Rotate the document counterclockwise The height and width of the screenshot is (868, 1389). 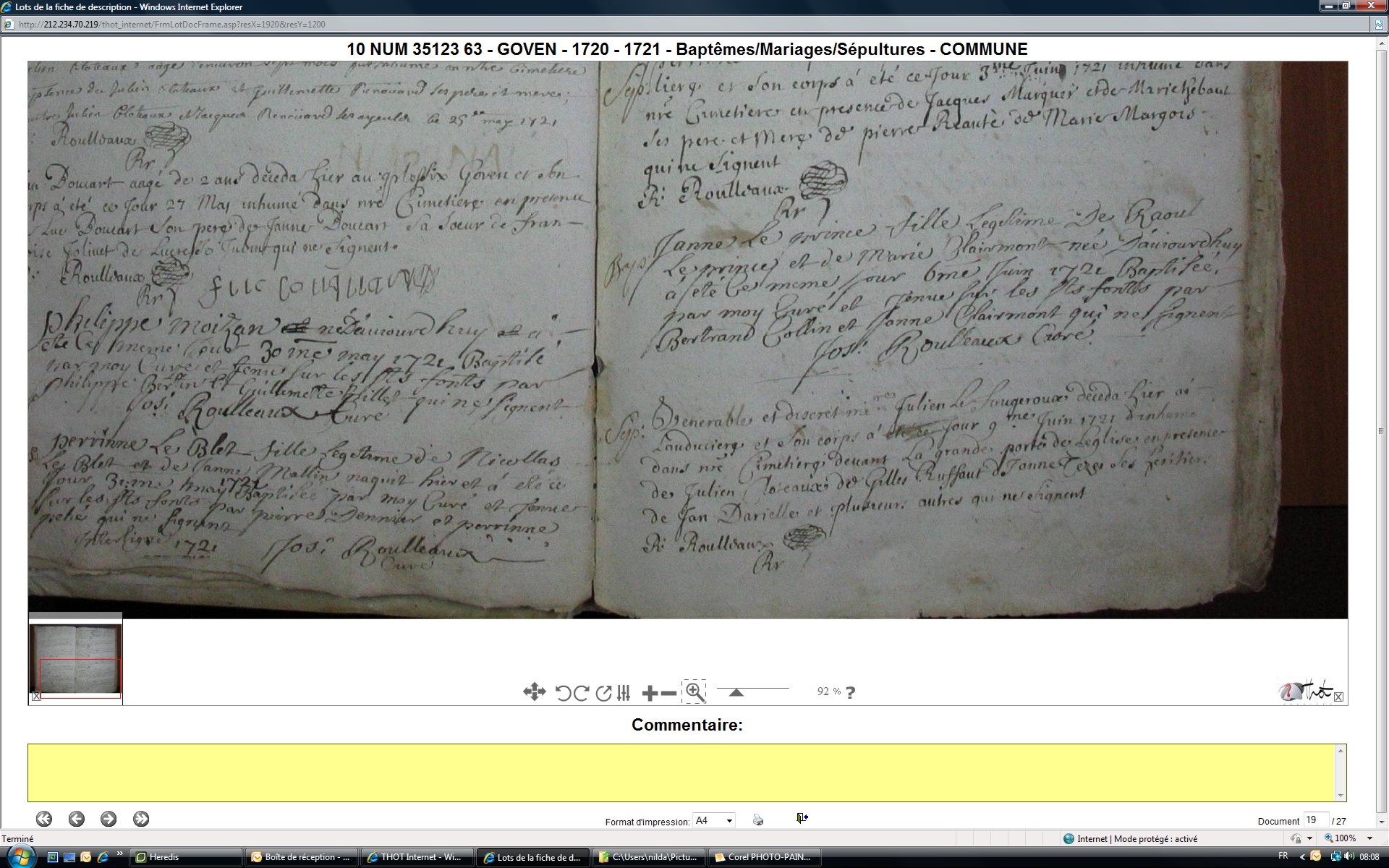563,693
